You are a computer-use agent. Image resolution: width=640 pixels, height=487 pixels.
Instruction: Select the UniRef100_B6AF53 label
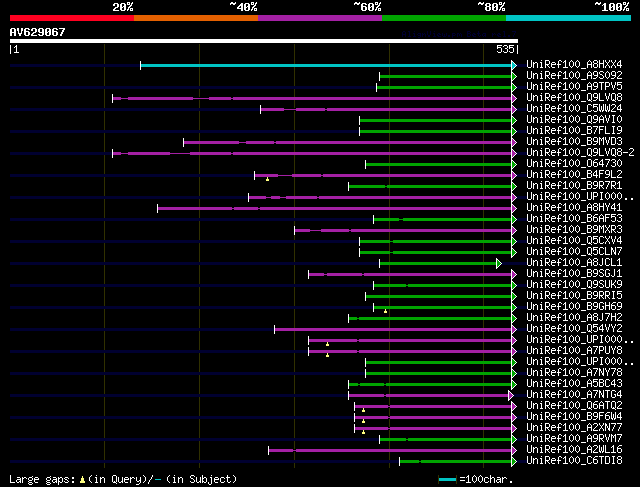pos(574,219)
